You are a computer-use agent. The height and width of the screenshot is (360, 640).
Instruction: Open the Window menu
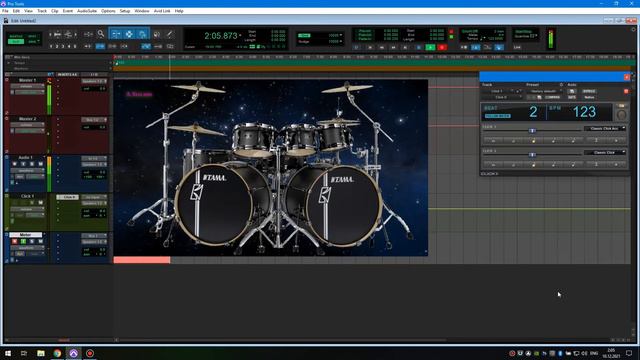[142, 11]
